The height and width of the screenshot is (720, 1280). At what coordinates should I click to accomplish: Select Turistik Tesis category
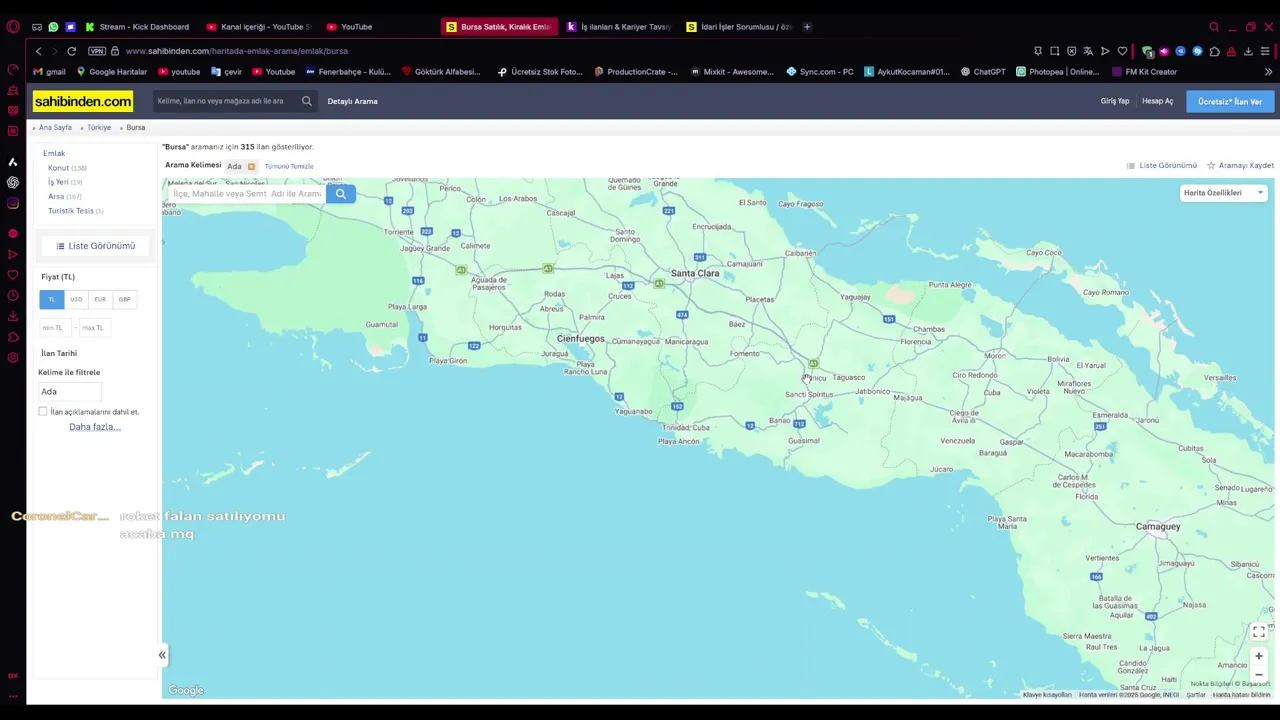(x=71, y=211)
